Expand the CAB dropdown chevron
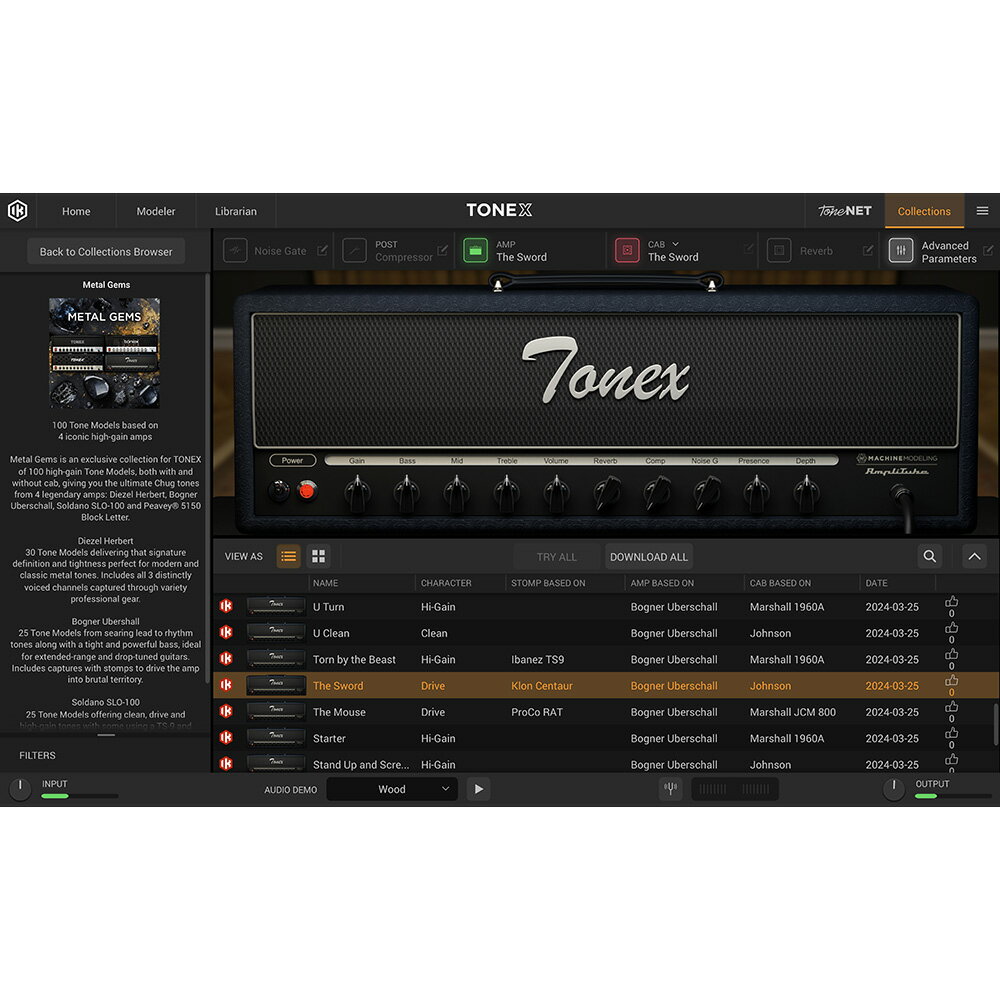 [675, 244]
